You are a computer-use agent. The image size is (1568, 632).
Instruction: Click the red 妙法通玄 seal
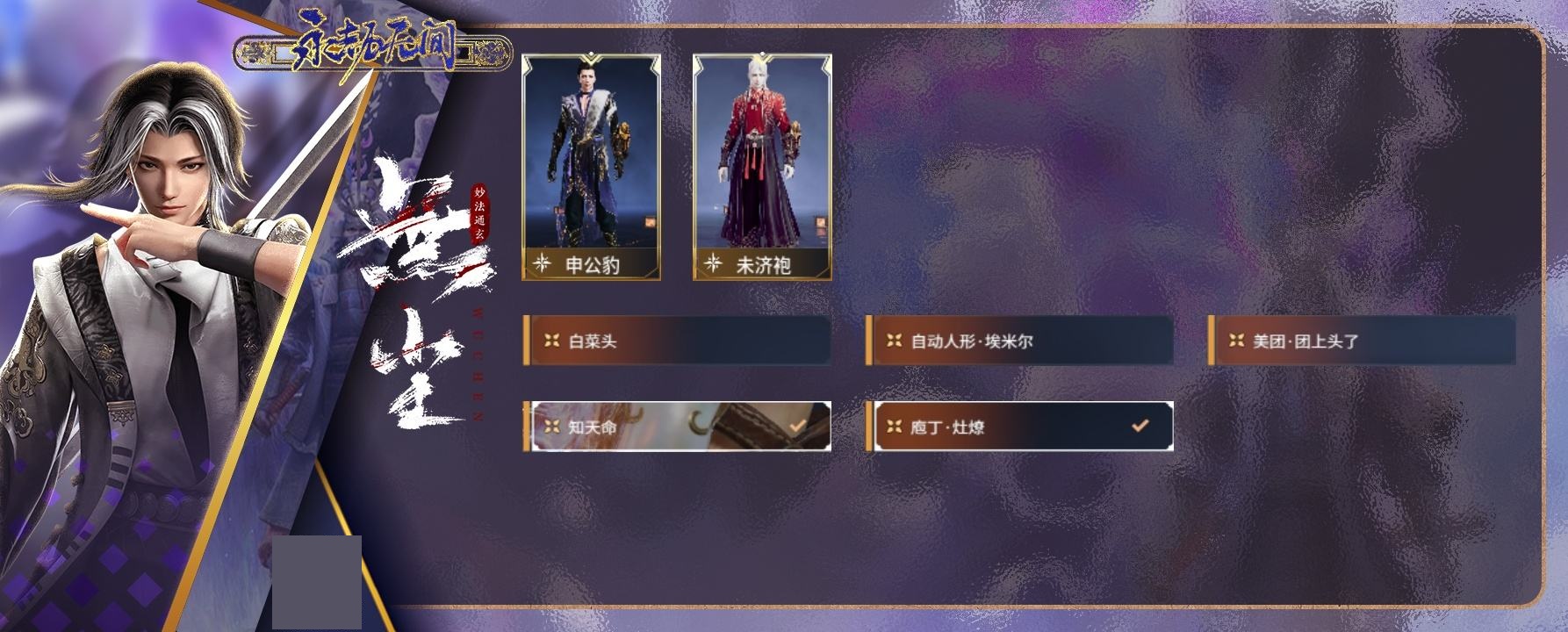click(x=479, y=212)
